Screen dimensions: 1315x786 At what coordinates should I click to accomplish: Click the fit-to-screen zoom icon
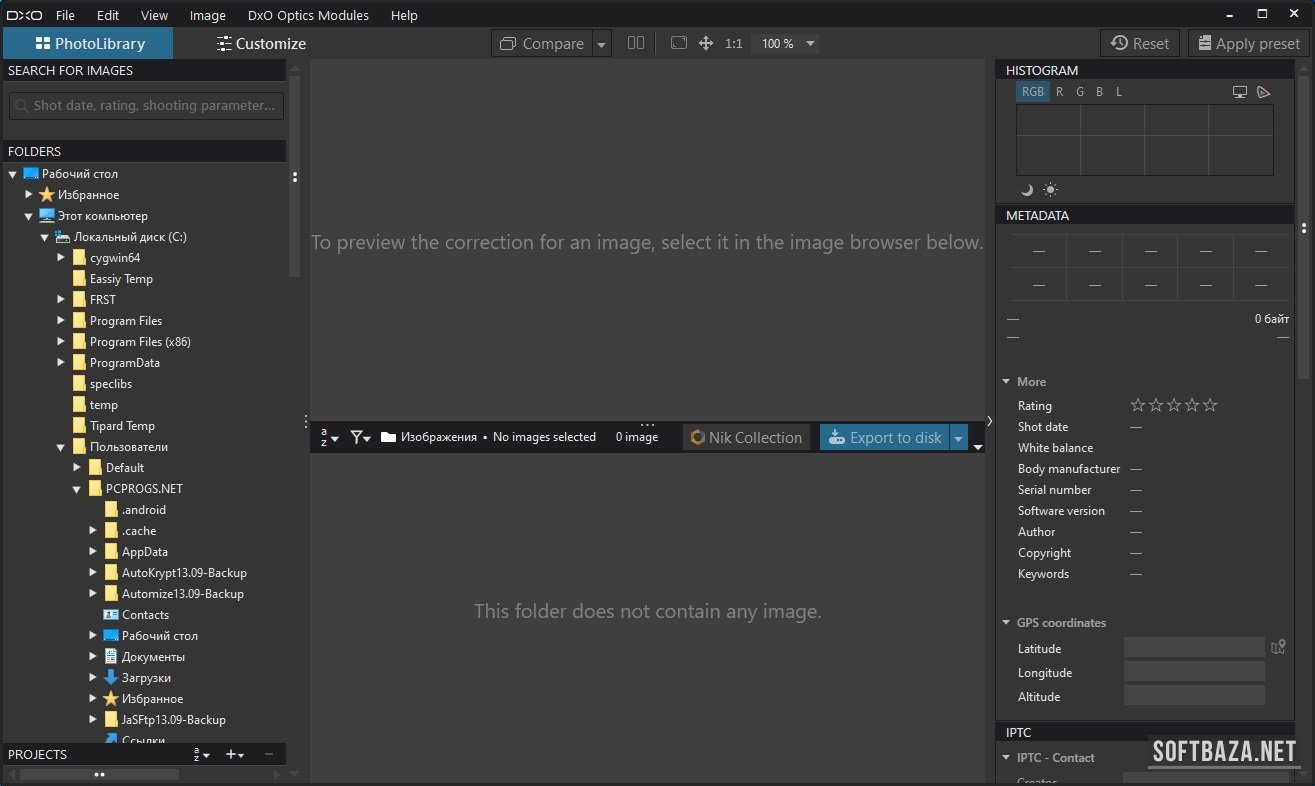pos(679,43)
